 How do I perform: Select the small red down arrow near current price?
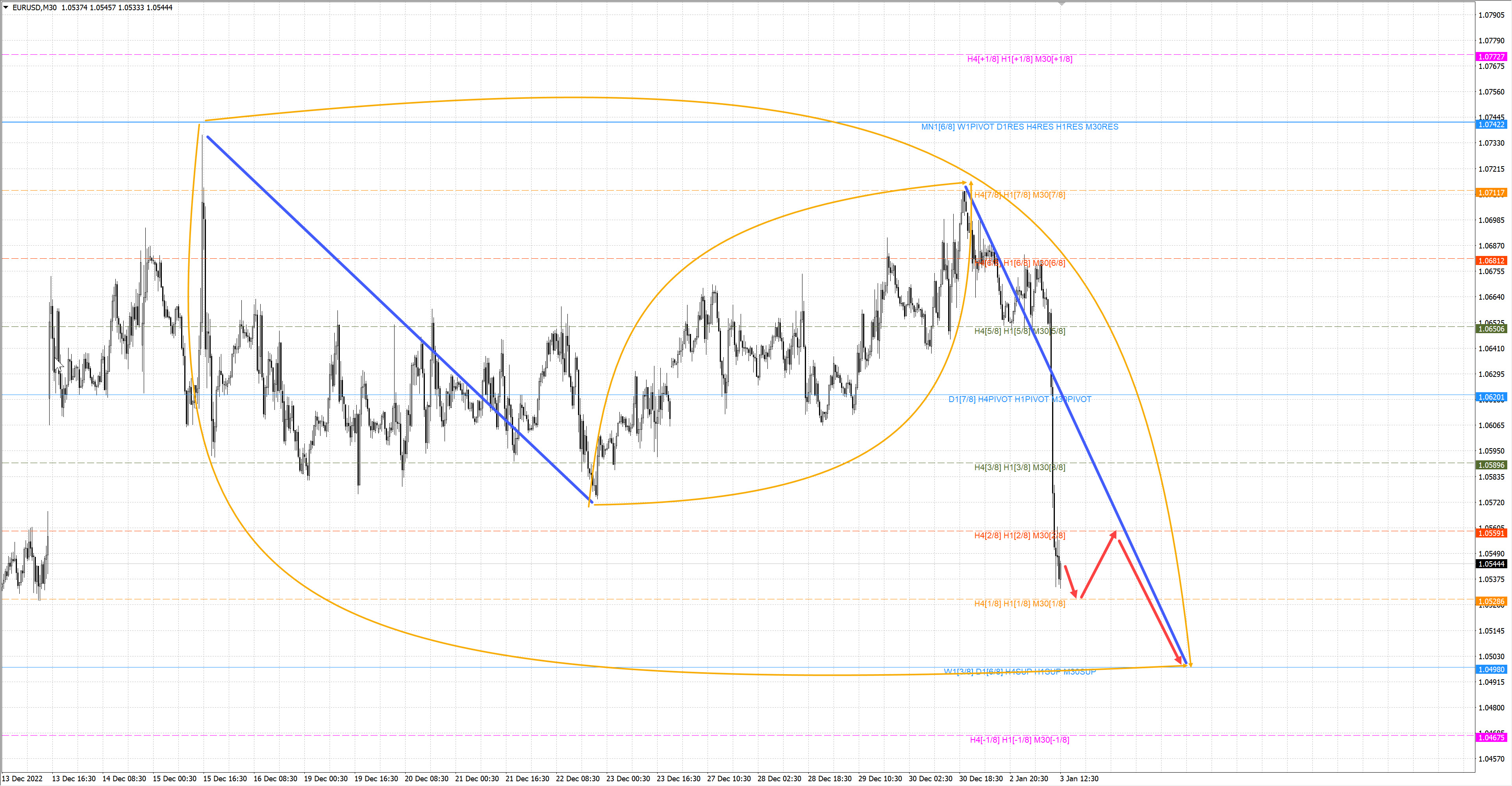1071,581
